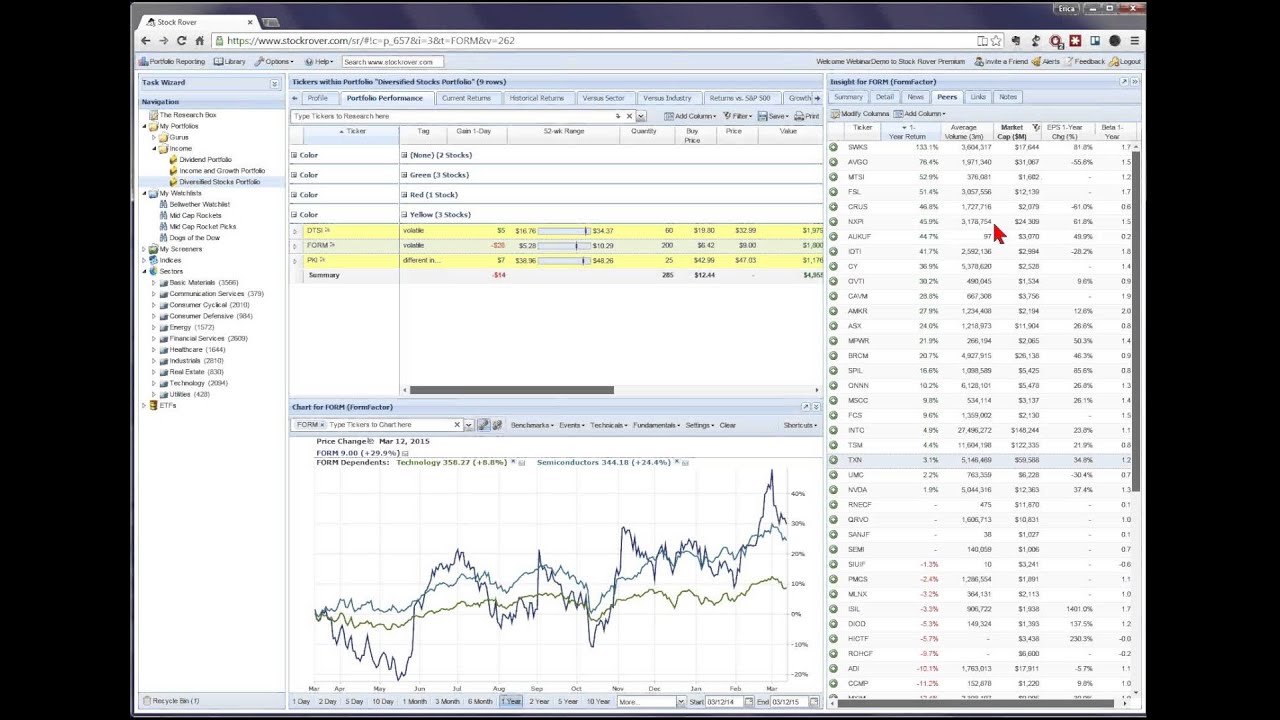The height and width of the screenshot is (720, 1280).
Task: Collapse the Yellow (3 Stocks) group
Action: pyautogui.click(x=404, y=215)
